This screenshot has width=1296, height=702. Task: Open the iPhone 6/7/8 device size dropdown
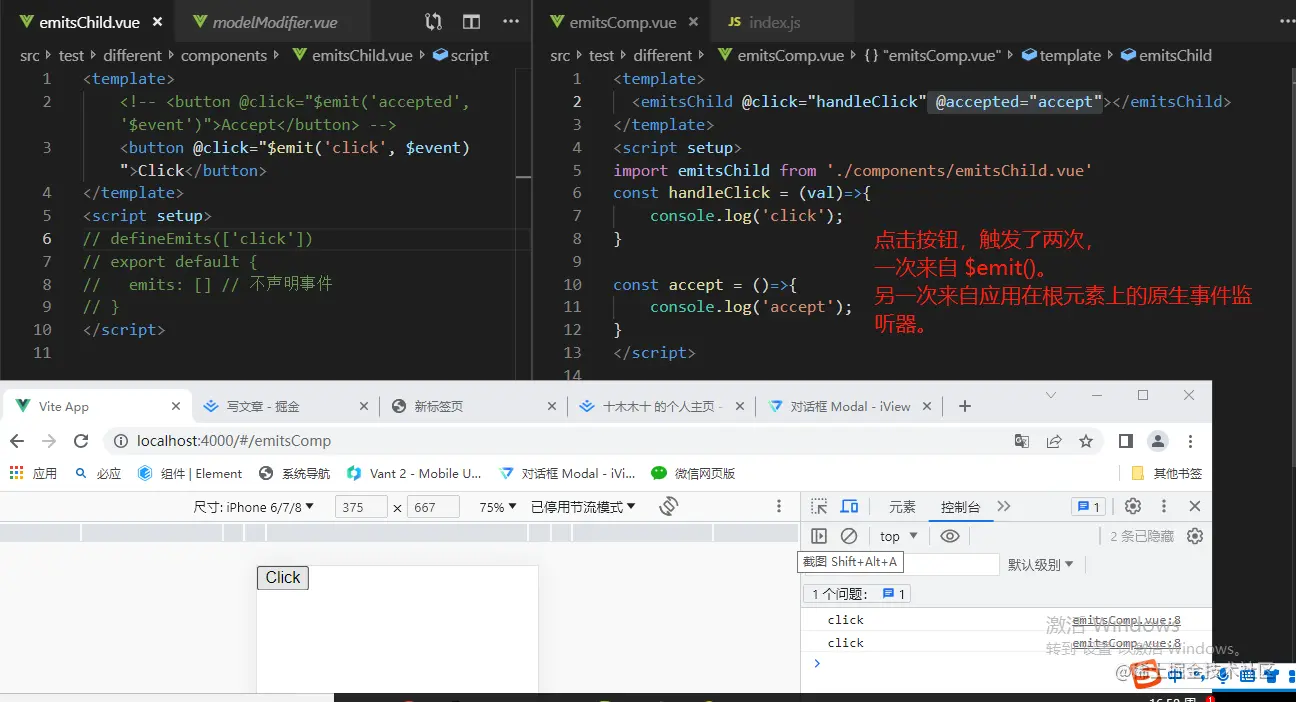pos(254,507)
